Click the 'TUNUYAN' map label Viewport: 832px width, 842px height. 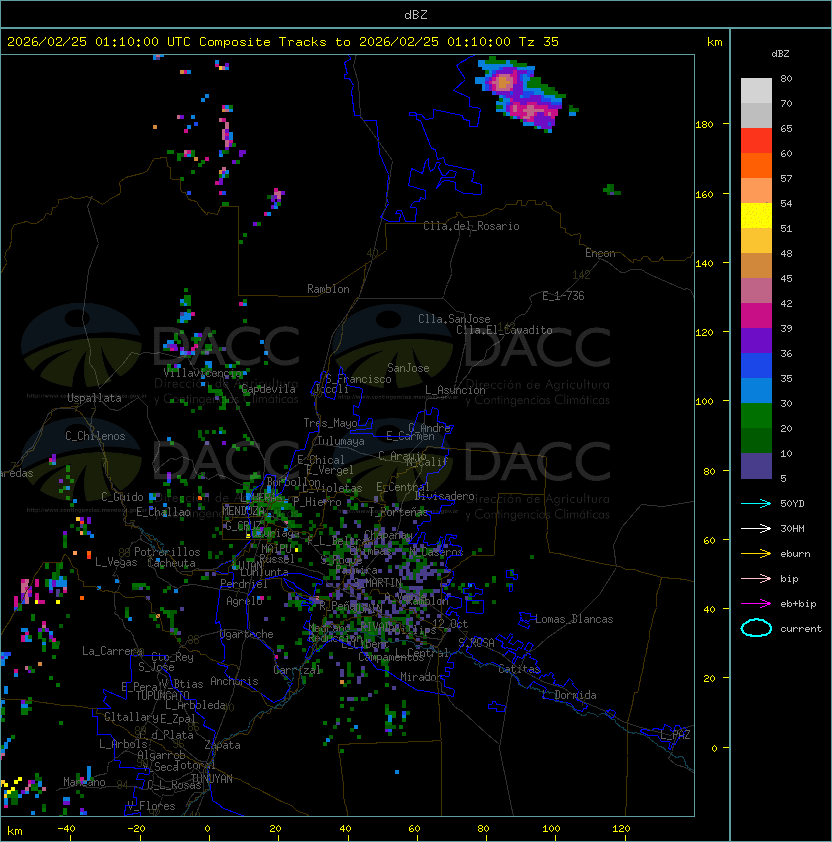212,779
